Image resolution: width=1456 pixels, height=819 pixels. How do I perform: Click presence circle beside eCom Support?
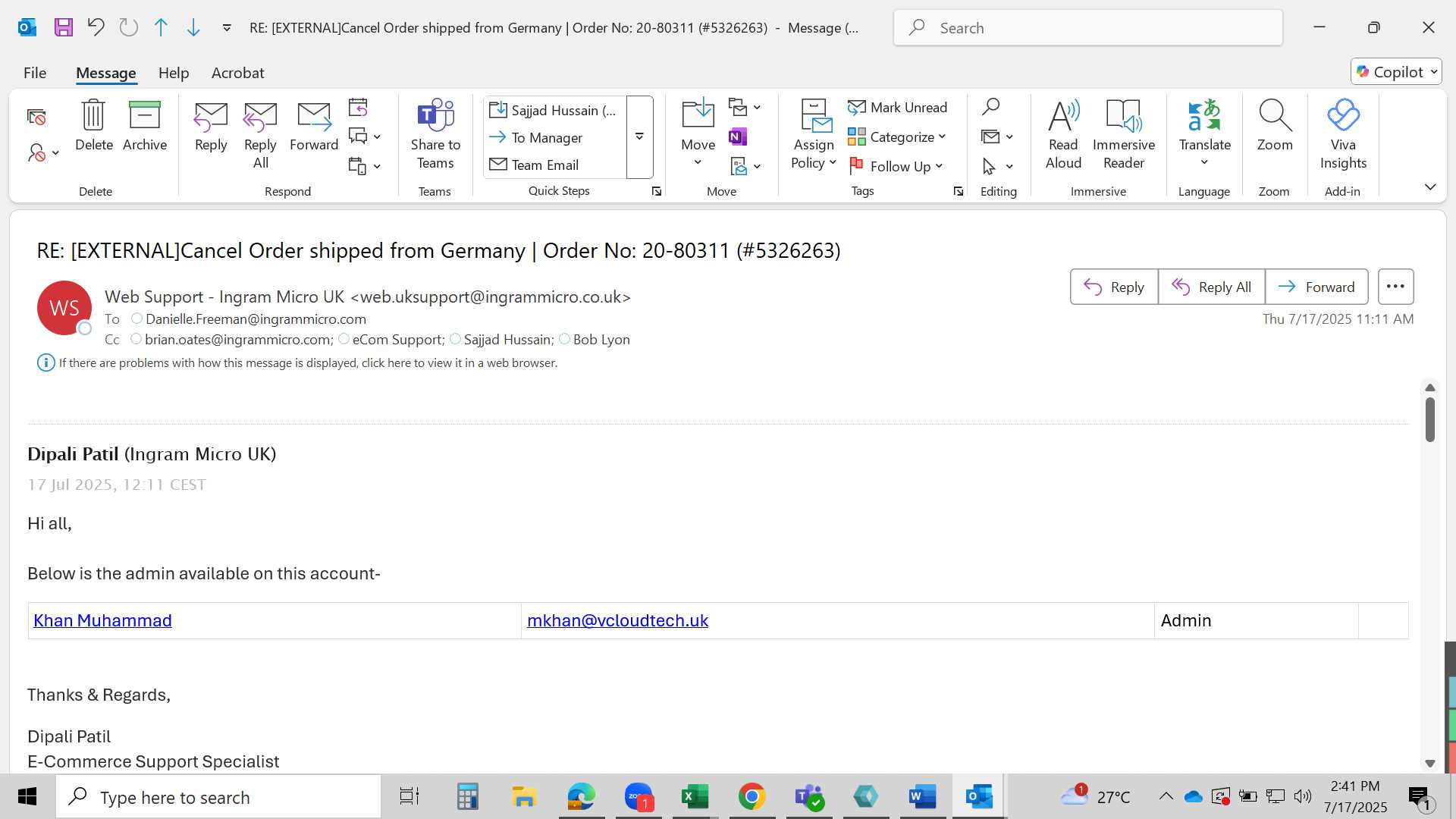pyautogui.click(x=344, y=339)
